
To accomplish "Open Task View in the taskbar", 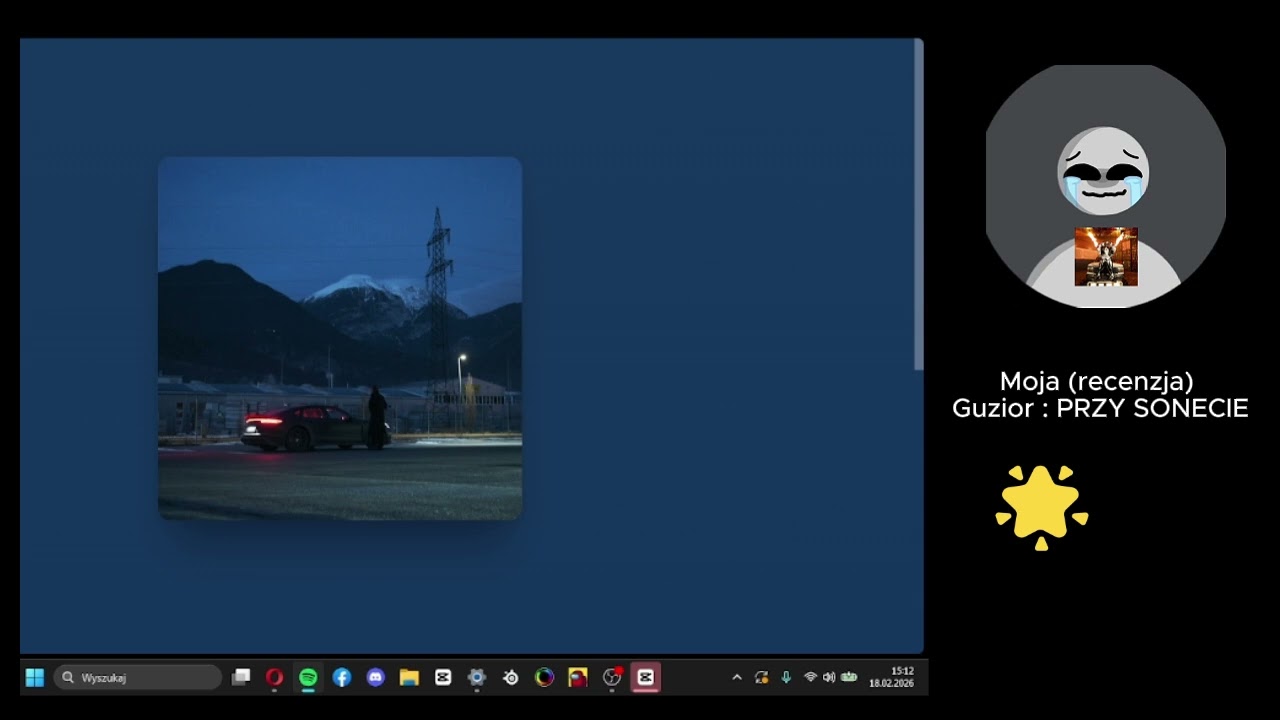I will pyautogui.click(x=241, y=678).
